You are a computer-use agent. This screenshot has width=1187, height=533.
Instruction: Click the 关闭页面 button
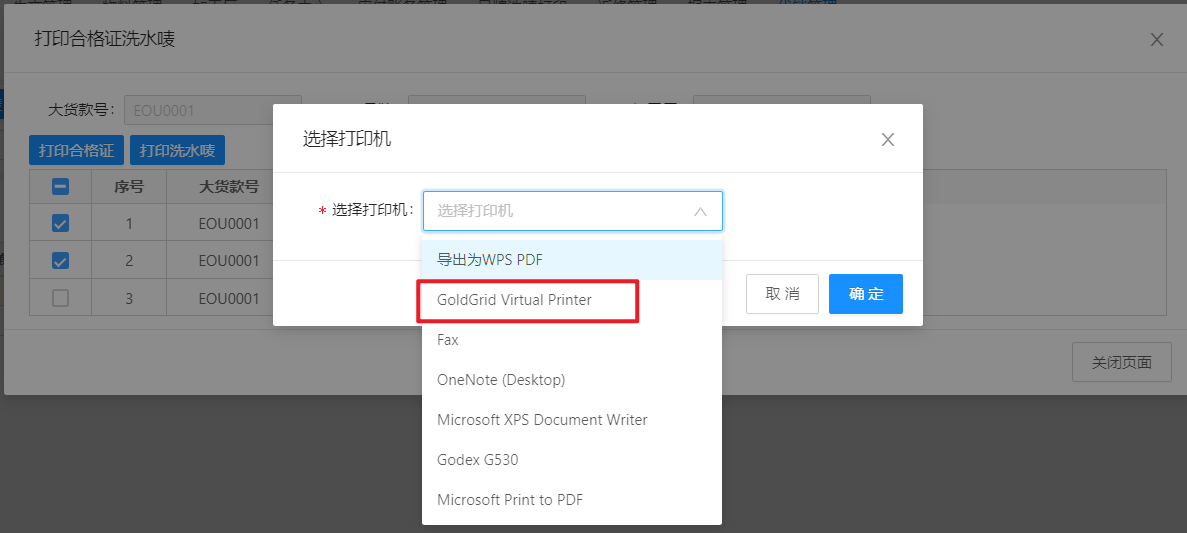pos(1121,362)
